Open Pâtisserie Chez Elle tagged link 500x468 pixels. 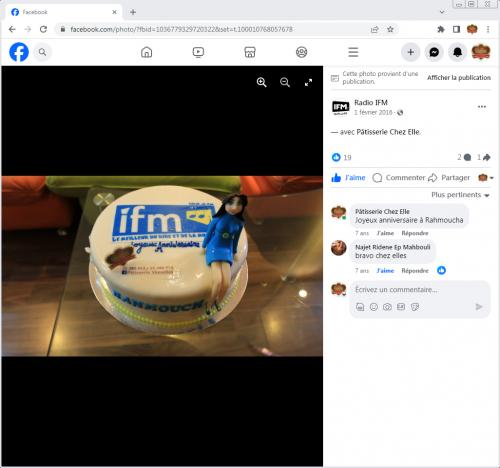coord(388,132)
